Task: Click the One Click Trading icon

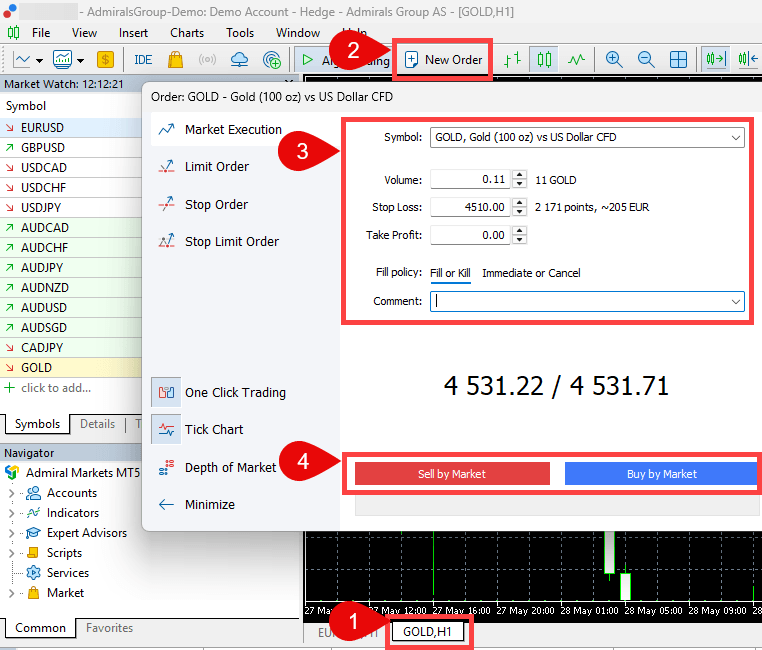Action: [166, 392]
